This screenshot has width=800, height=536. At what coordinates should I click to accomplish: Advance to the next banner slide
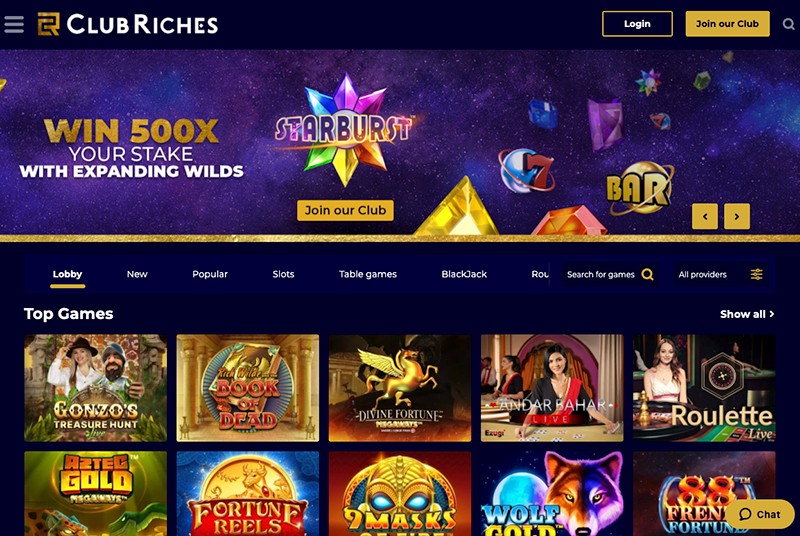737,216
